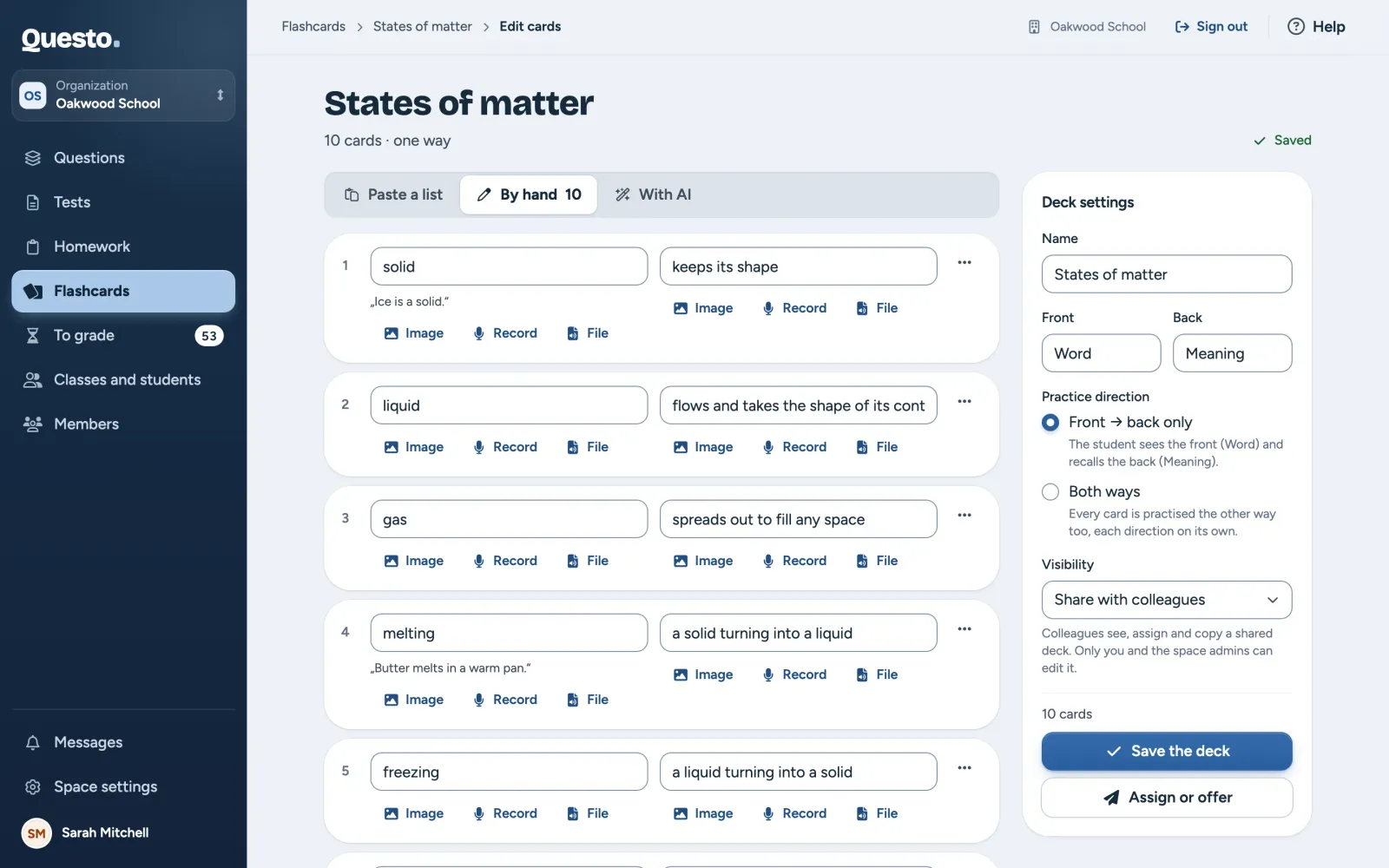Viewport: 1389px width, 868px height.
Task: Edit the Front label field 'Word'
Action: (1101, 353)
